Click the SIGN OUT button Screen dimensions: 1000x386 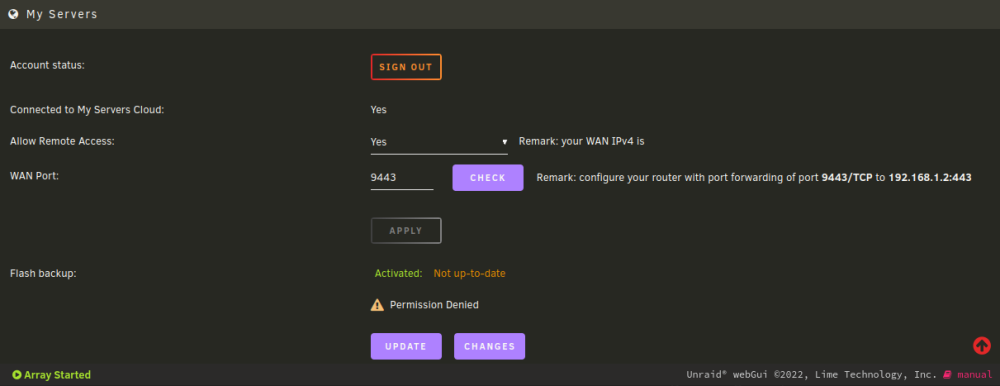[x=406, y=67]
